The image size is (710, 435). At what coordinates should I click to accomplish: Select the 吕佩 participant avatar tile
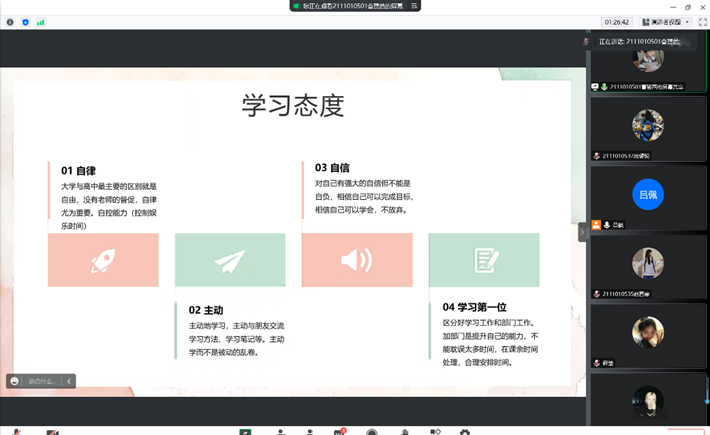click(648, 194)
